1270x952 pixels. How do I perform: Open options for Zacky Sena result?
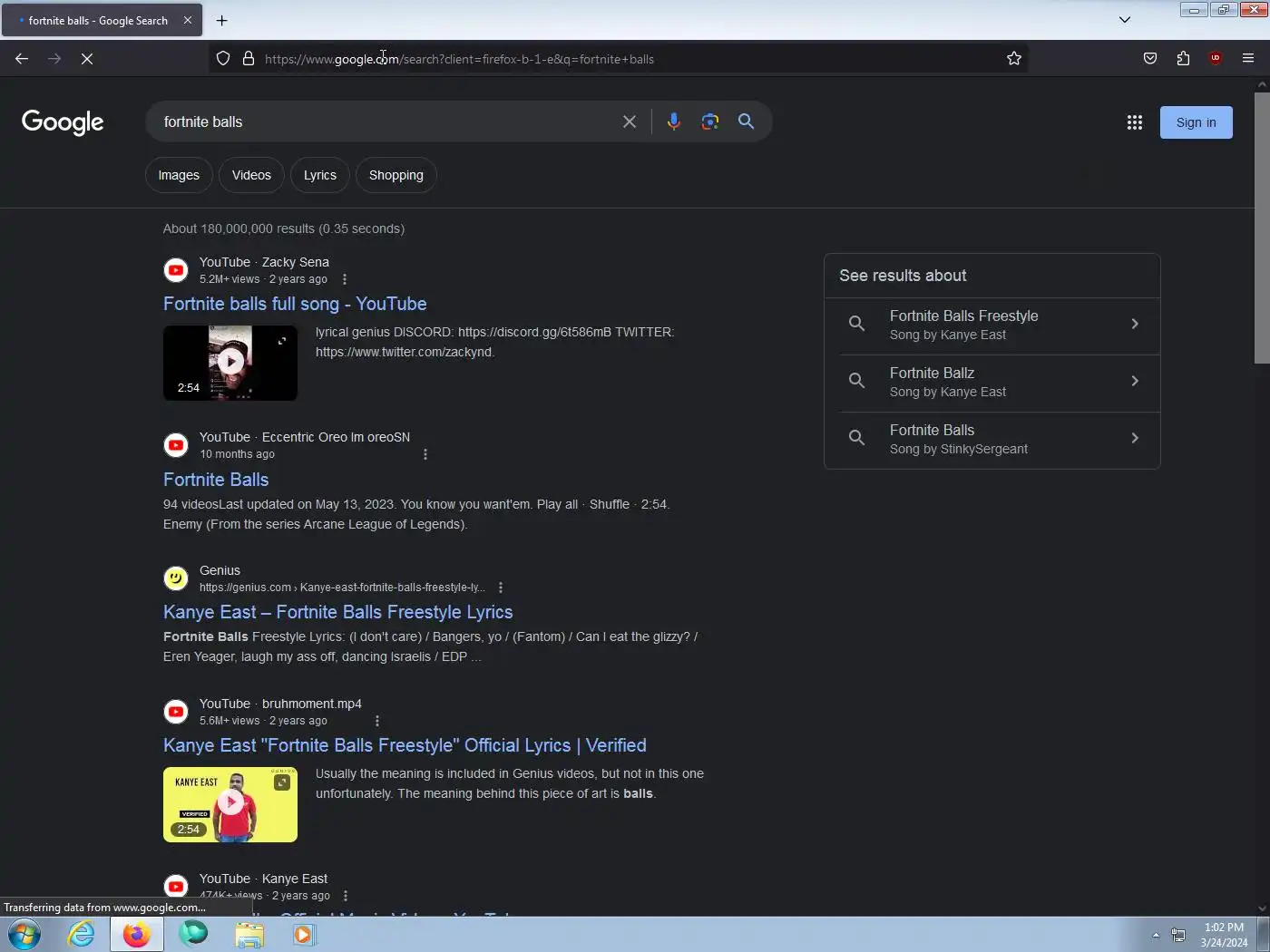[345, 279]
